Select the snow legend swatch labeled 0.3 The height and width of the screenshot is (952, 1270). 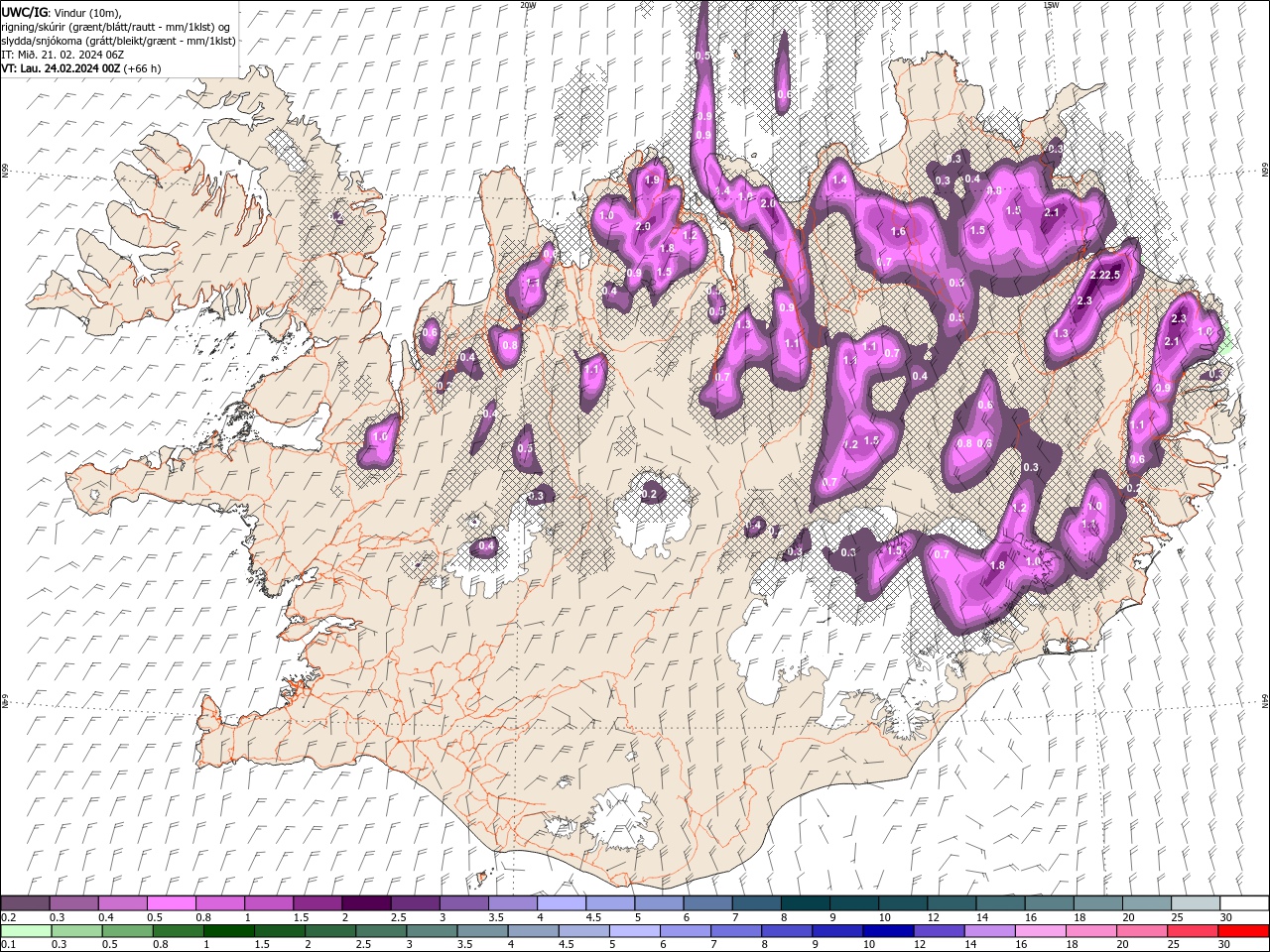pyautogui.click(x=73, y=903)
